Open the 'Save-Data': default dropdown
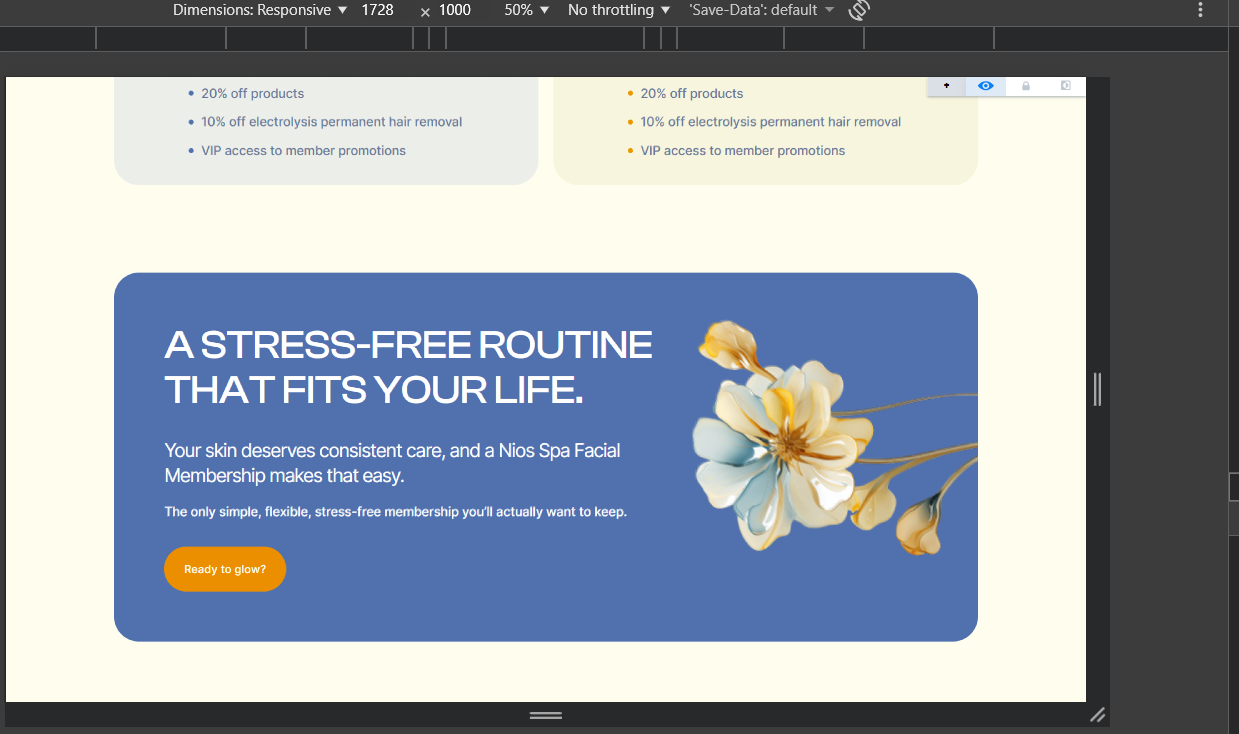The image size is (1239, 734). pos(761,10)
